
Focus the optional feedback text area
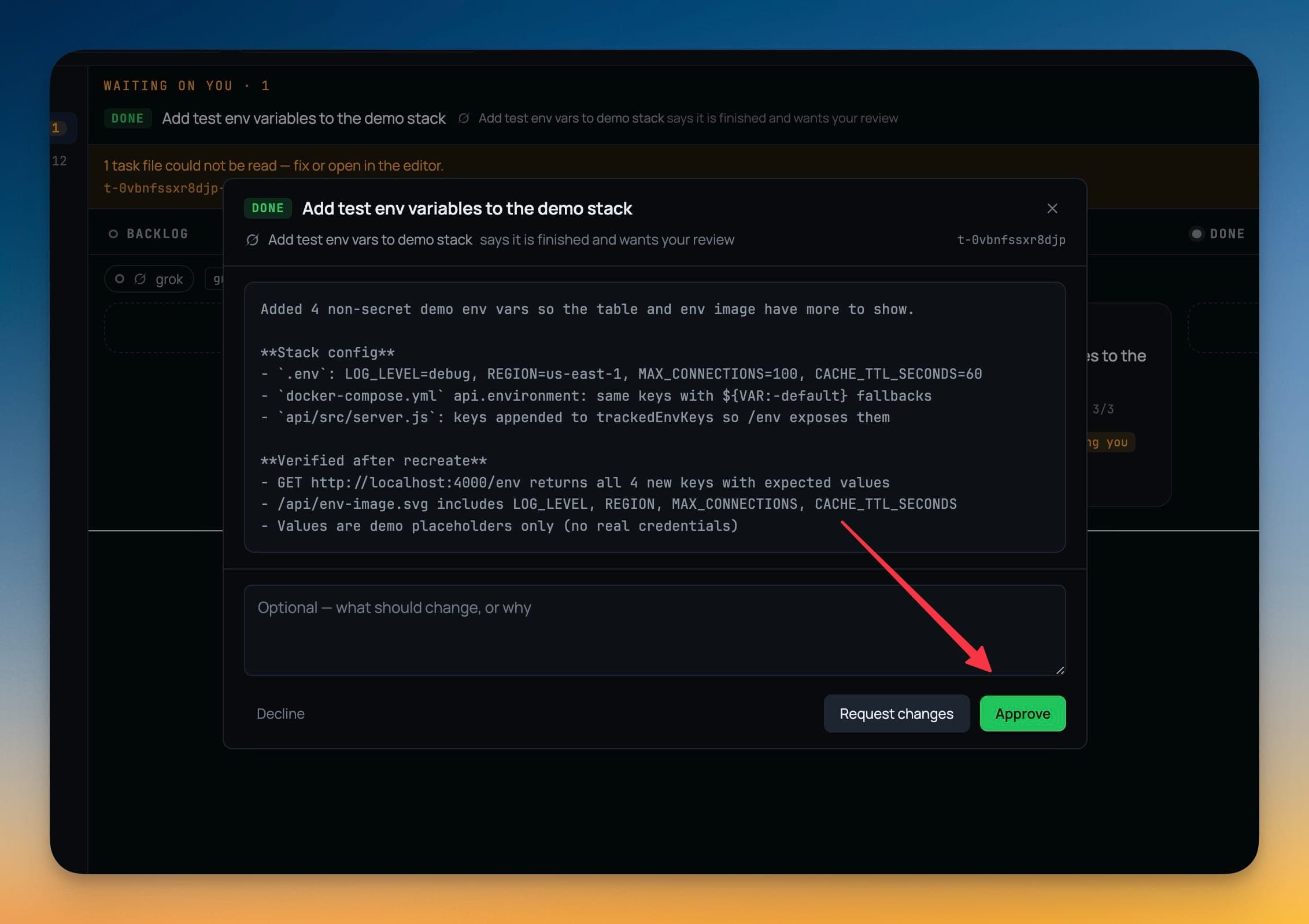(x=654, y=630)
